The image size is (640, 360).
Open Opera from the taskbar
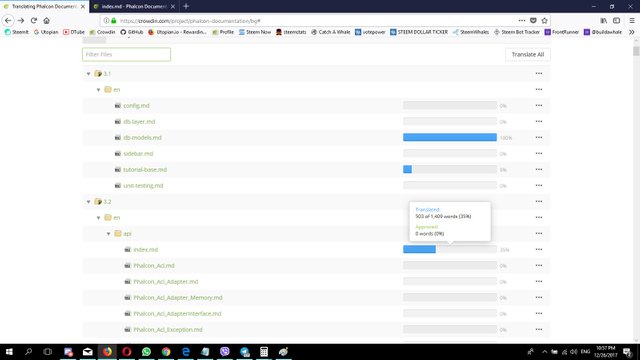(x=127, y=351)
